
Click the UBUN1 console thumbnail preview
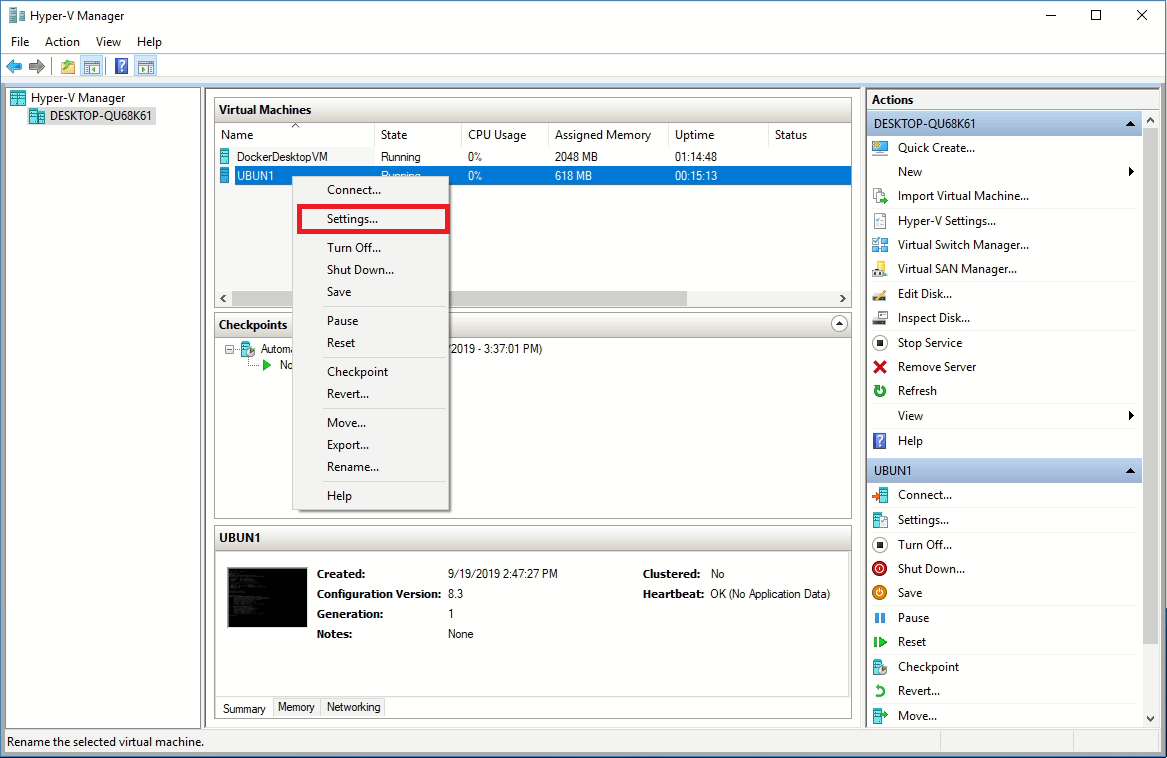[x=267, y=597]
